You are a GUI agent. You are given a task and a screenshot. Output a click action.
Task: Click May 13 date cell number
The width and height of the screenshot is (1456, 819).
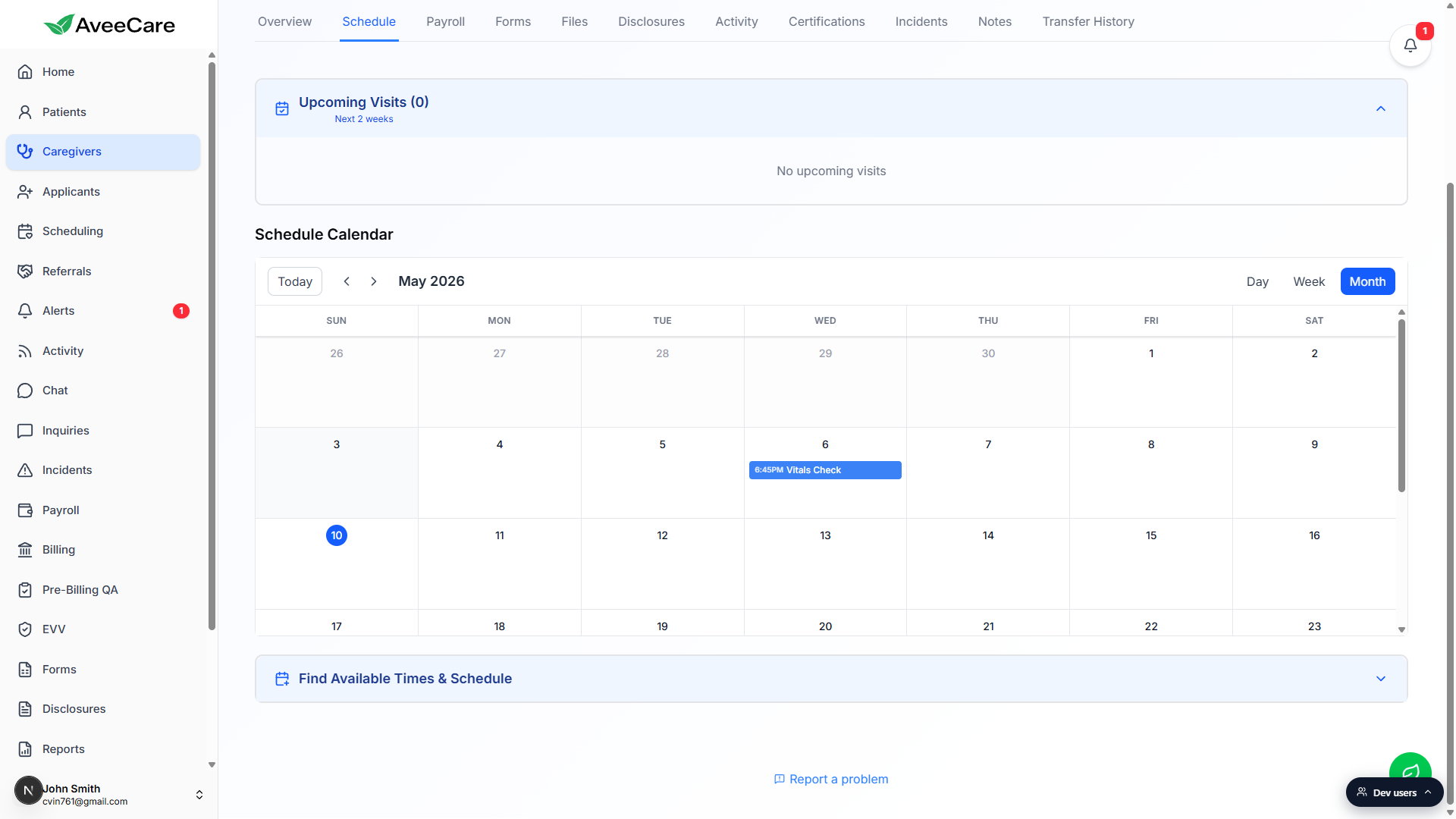click(825, 535)
